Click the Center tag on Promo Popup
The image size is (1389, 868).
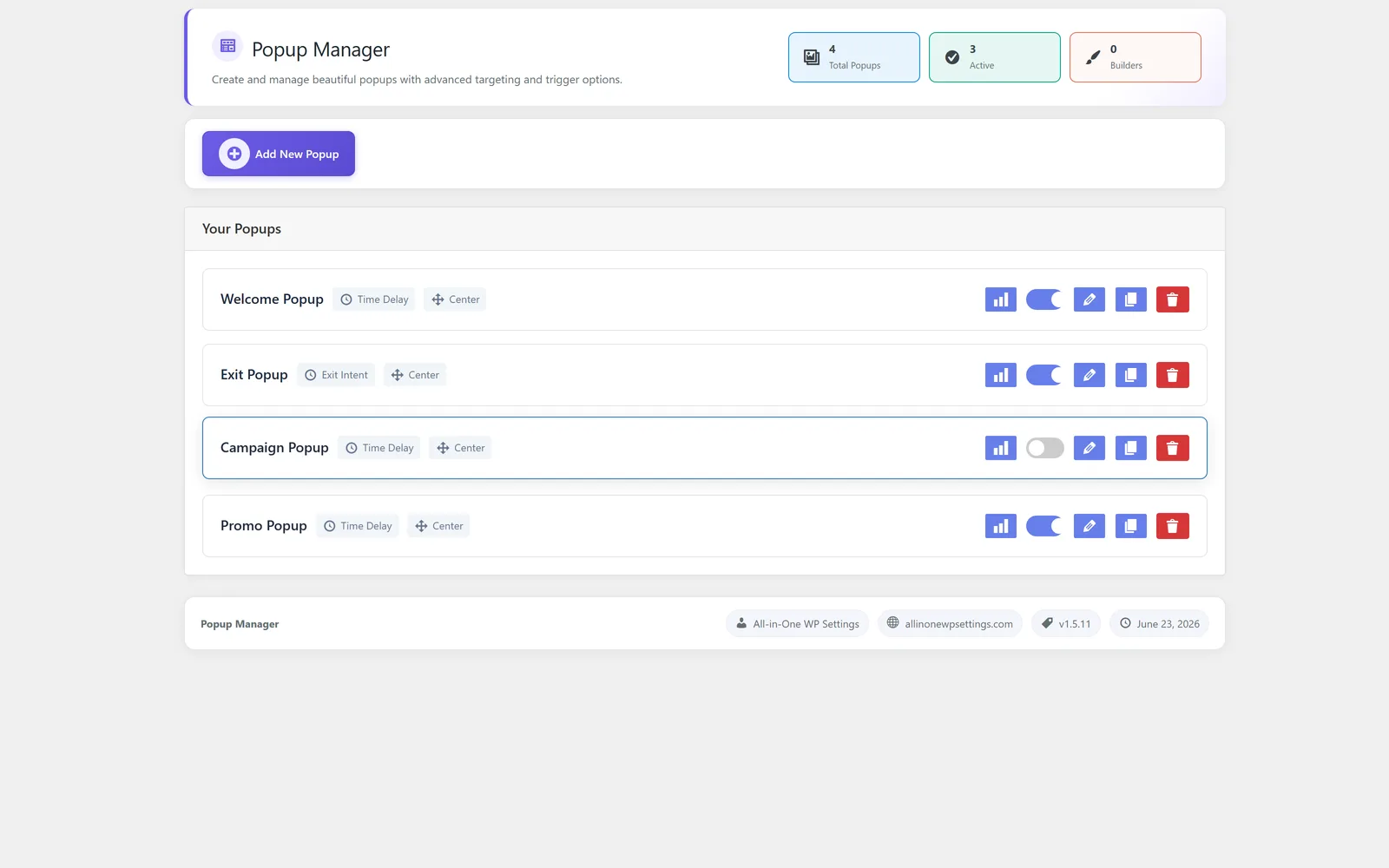tap(438, 526)
